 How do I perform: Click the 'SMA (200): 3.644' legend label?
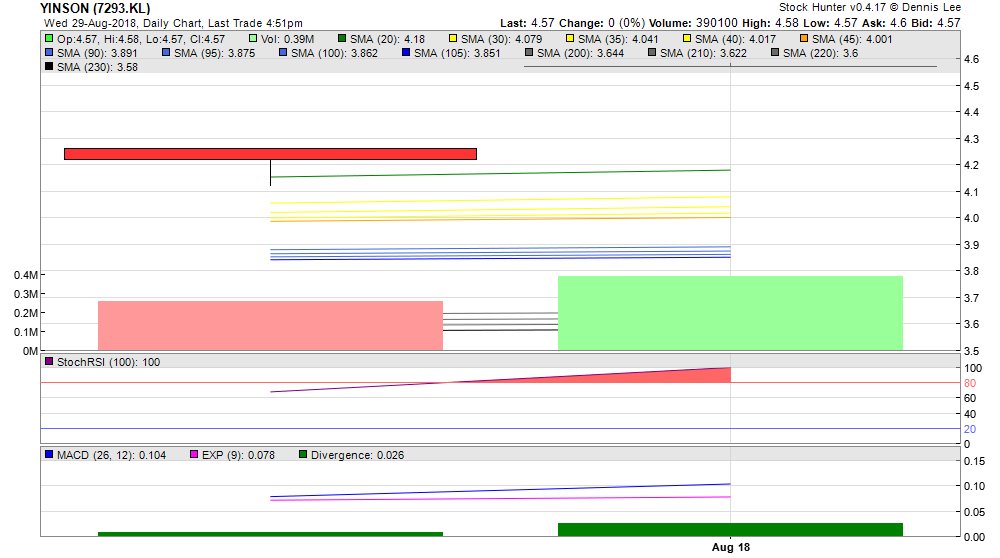[580, 53]
